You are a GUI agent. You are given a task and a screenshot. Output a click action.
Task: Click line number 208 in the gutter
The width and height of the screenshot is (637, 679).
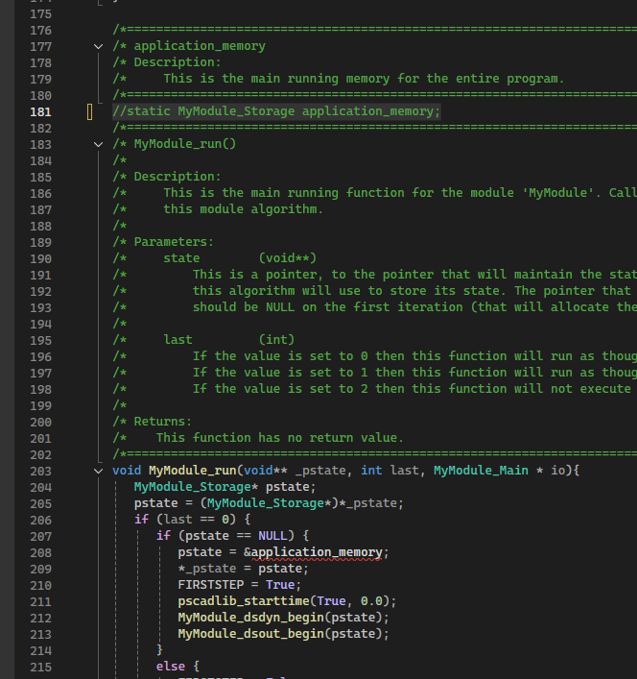[x=41, y=552]
